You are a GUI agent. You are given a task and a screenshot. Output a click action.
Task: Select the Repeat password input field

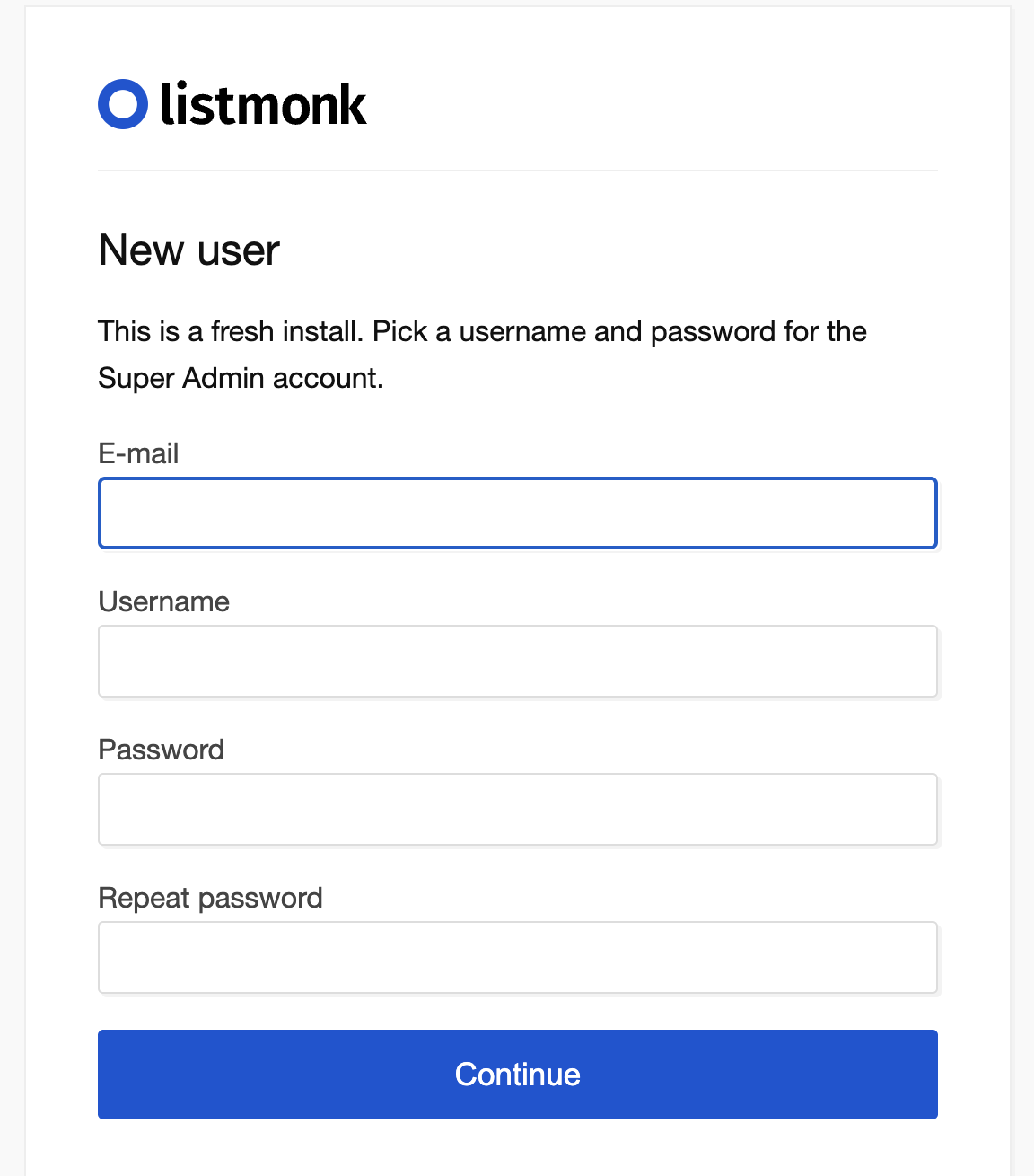tap(517, 958)
